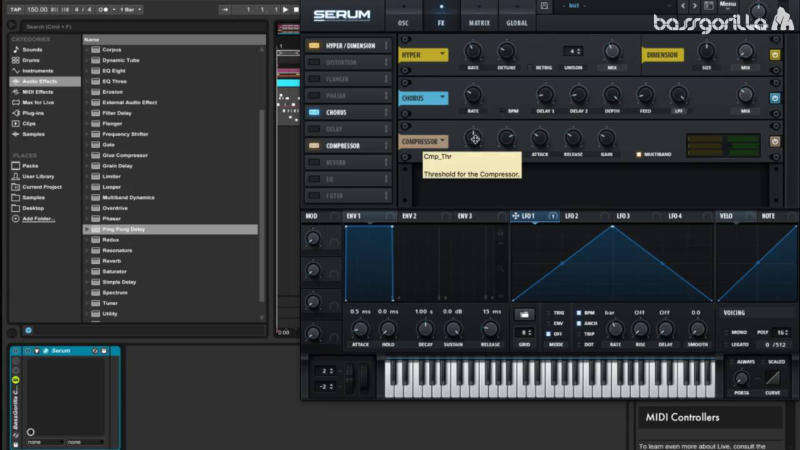Open Desktop folder under Places
The image size is (800, 450).
33,208
